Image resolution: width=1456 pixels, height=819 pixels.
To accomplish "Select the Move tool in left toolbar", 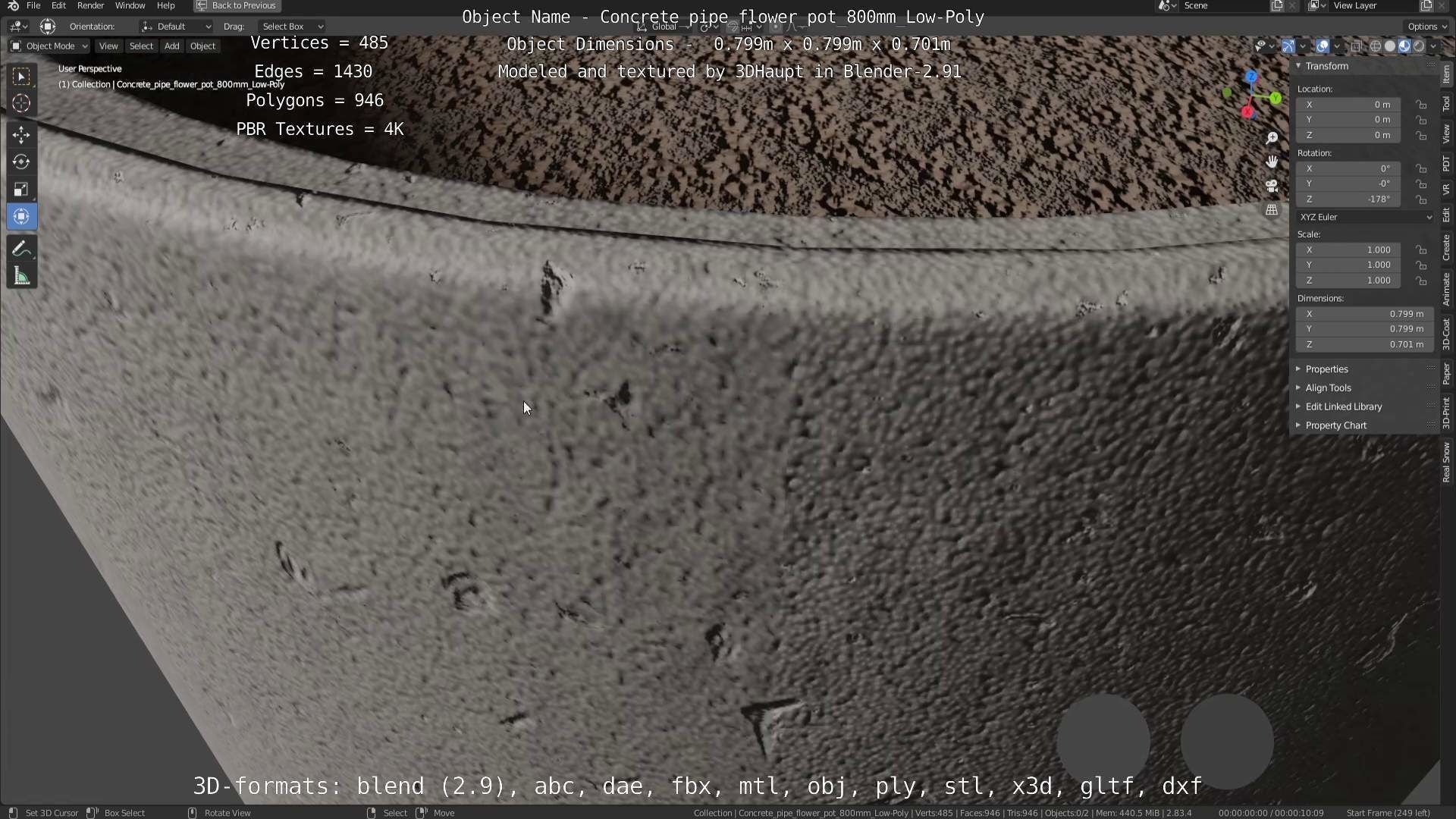I will [21, 135].
